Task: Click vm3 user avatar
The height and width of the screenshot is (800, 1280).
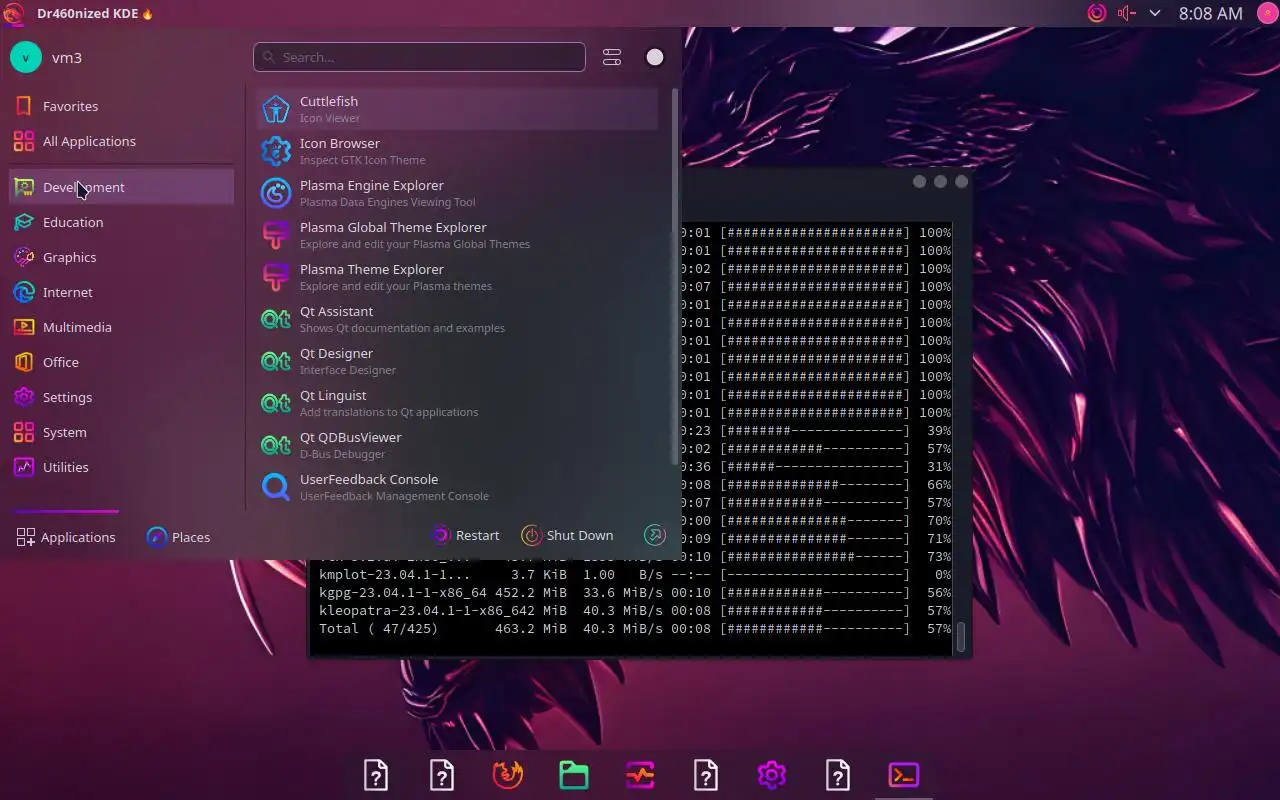Action: 25,57
